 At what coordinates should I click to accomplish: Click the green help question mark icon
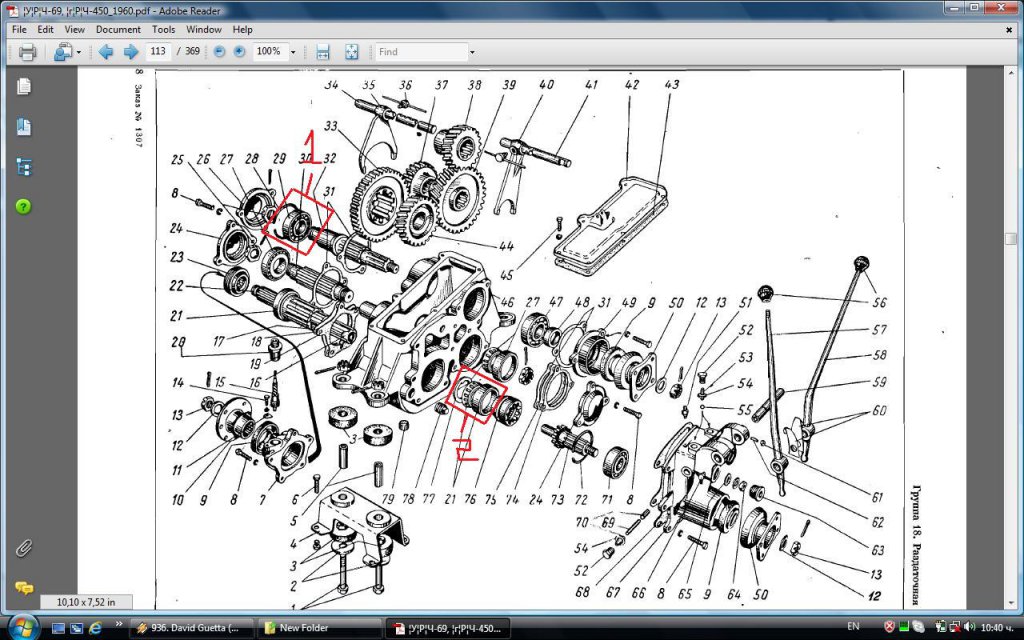(24, 206)
